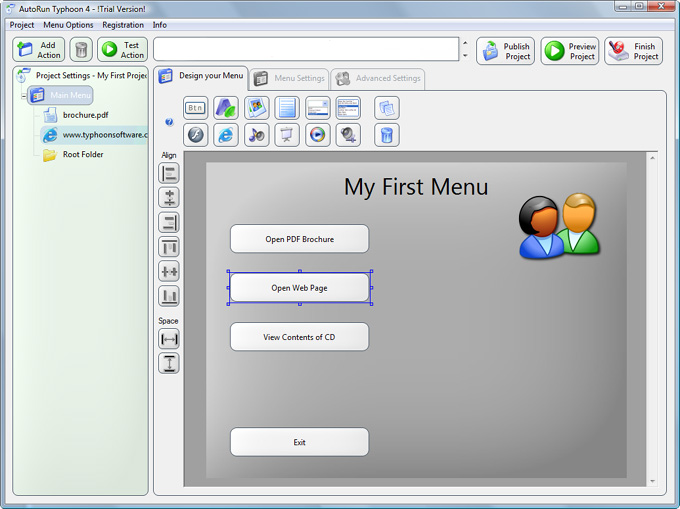
Task: Select brochure.pdf in the project tree
Action: (x=85, y=115)
